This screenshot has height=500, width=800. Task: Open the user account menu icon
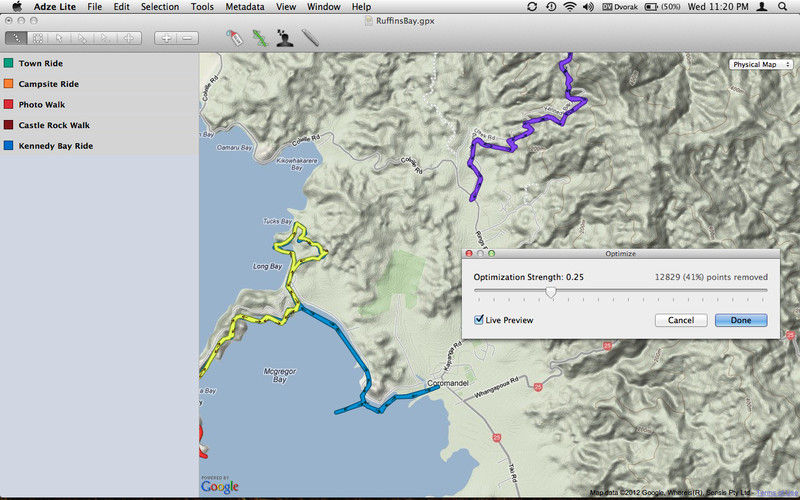[x=762, y=7]
